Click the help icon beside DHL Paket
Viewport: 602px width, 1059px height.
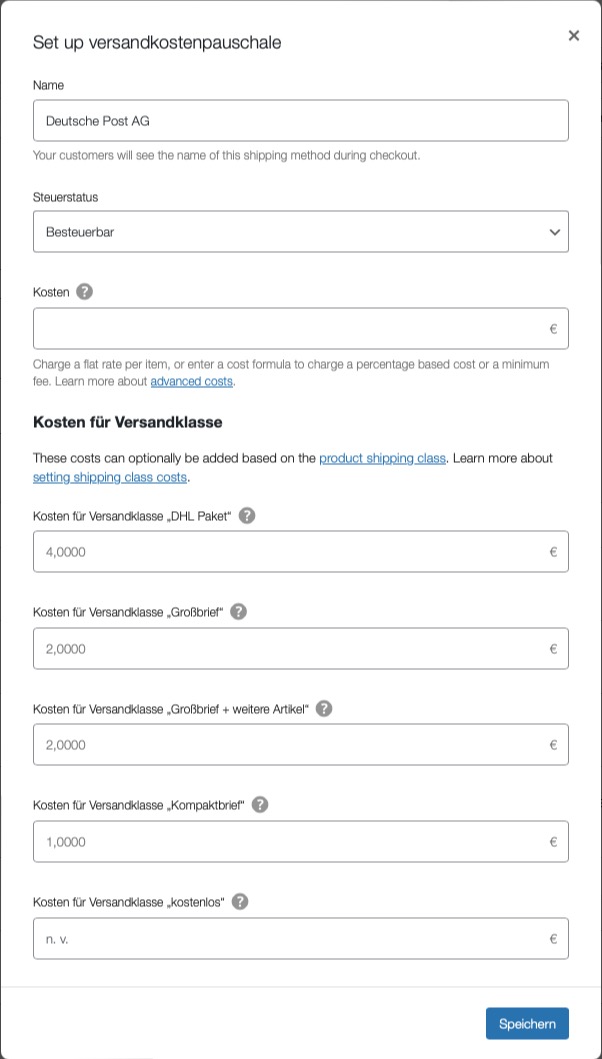point(247,516)
